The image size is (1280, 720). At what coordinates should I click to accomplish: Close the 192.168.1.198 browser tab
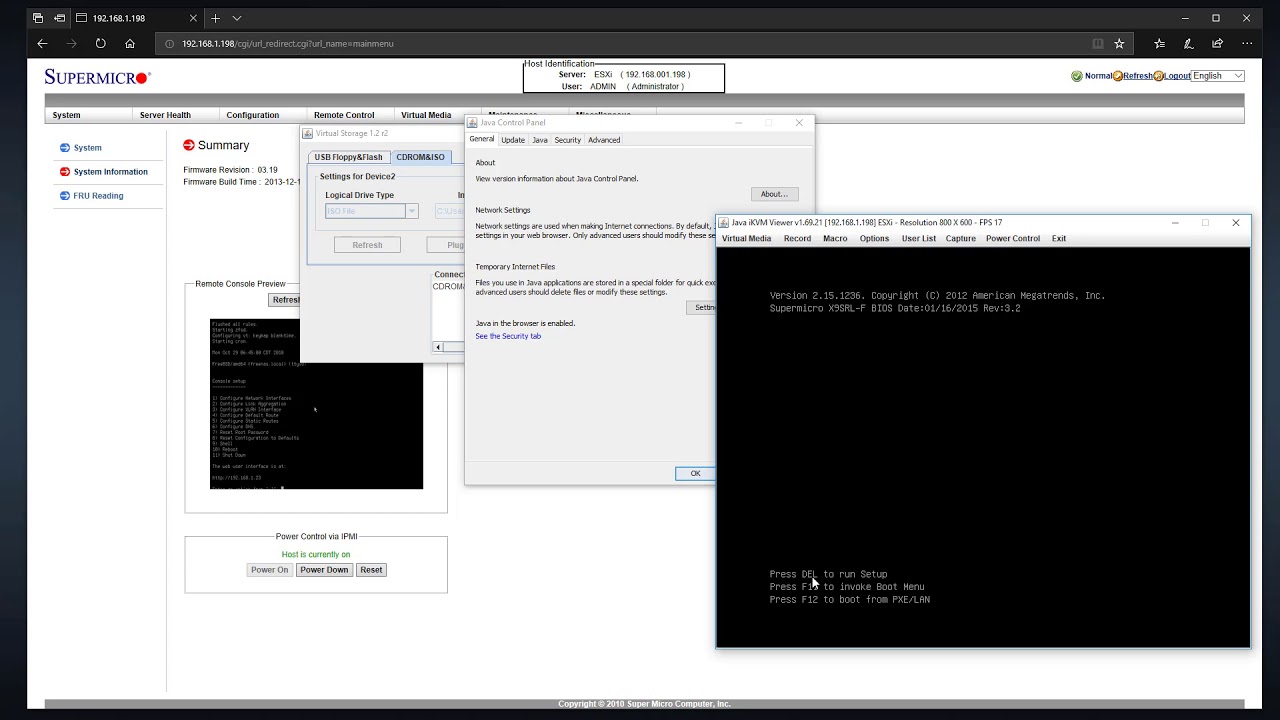click(191, 18)
